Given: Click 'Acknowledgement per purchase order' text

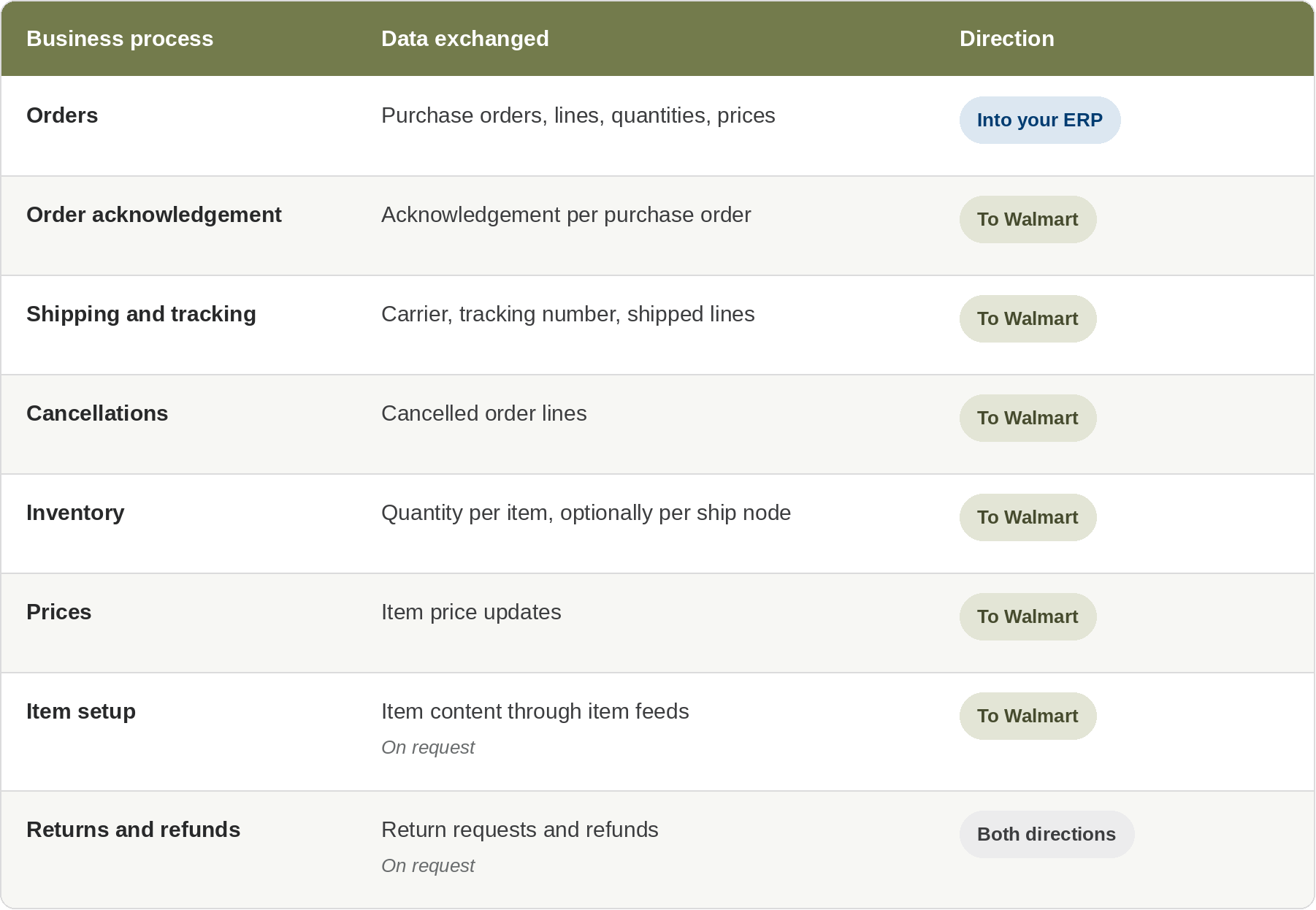Looking at the screenshot, I should 566,215.
